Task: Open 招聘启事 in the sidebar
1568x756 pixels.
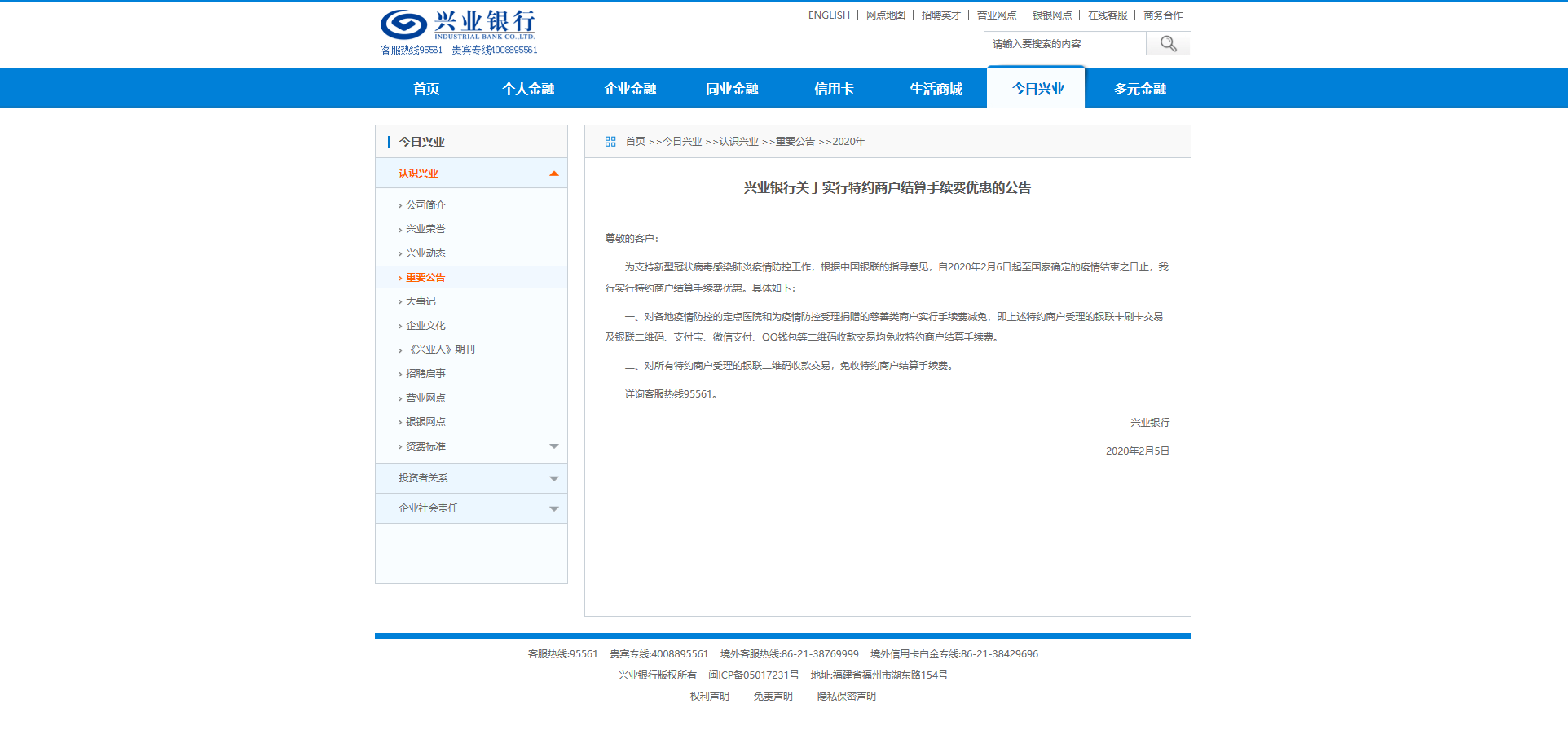Action: (x=425, y=374)
